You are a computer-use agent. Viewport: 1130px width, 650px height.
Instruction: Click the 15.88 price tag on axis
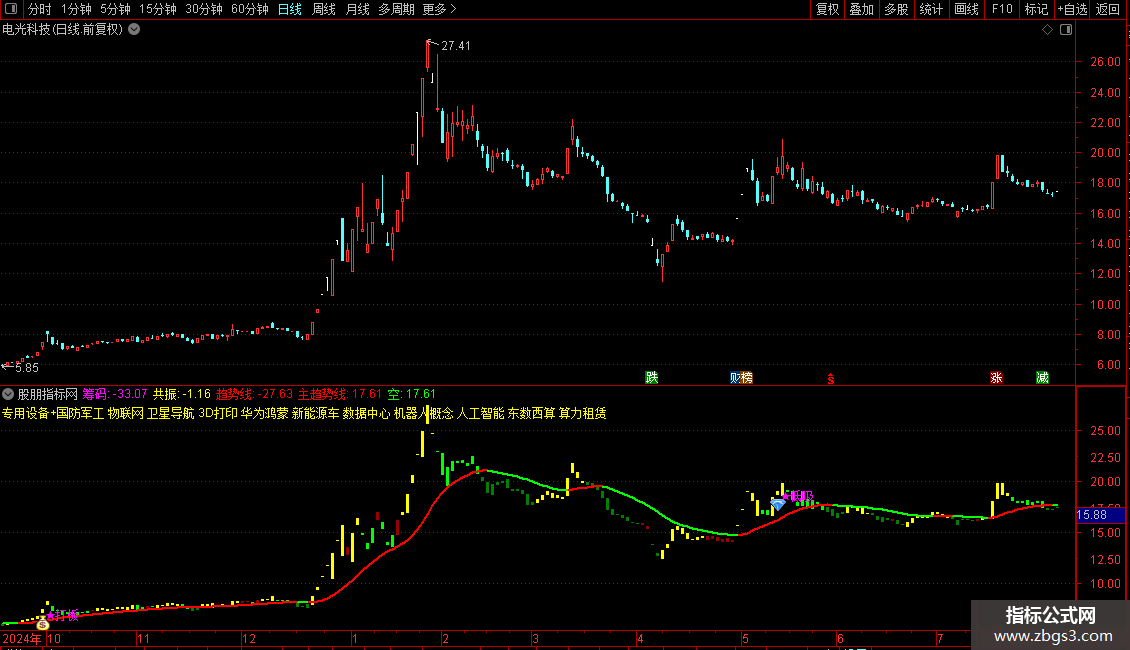coord(1100,515)
